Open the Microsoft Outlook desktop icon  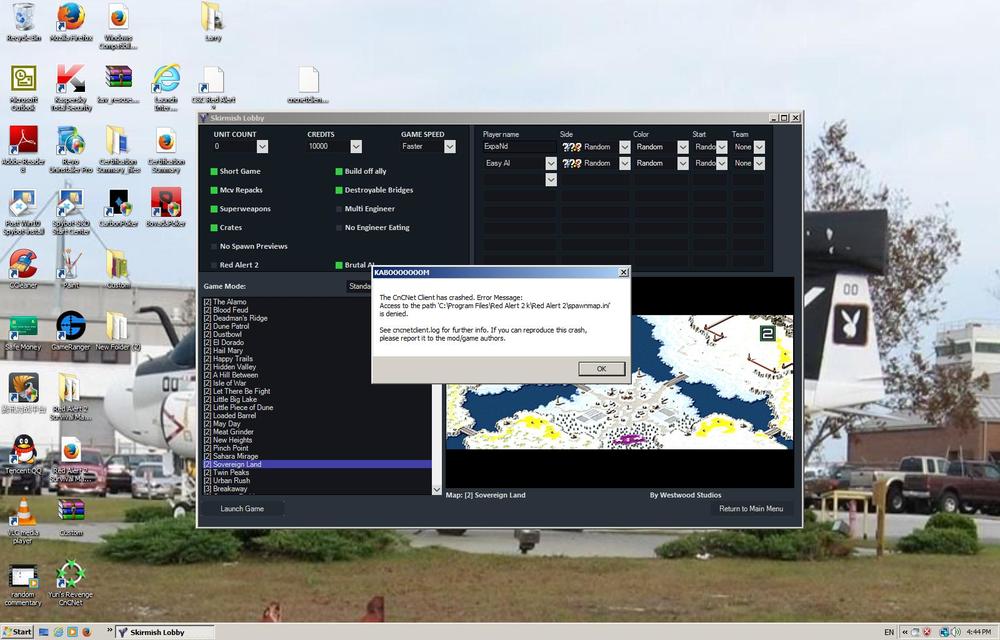[x=24, y=87]
